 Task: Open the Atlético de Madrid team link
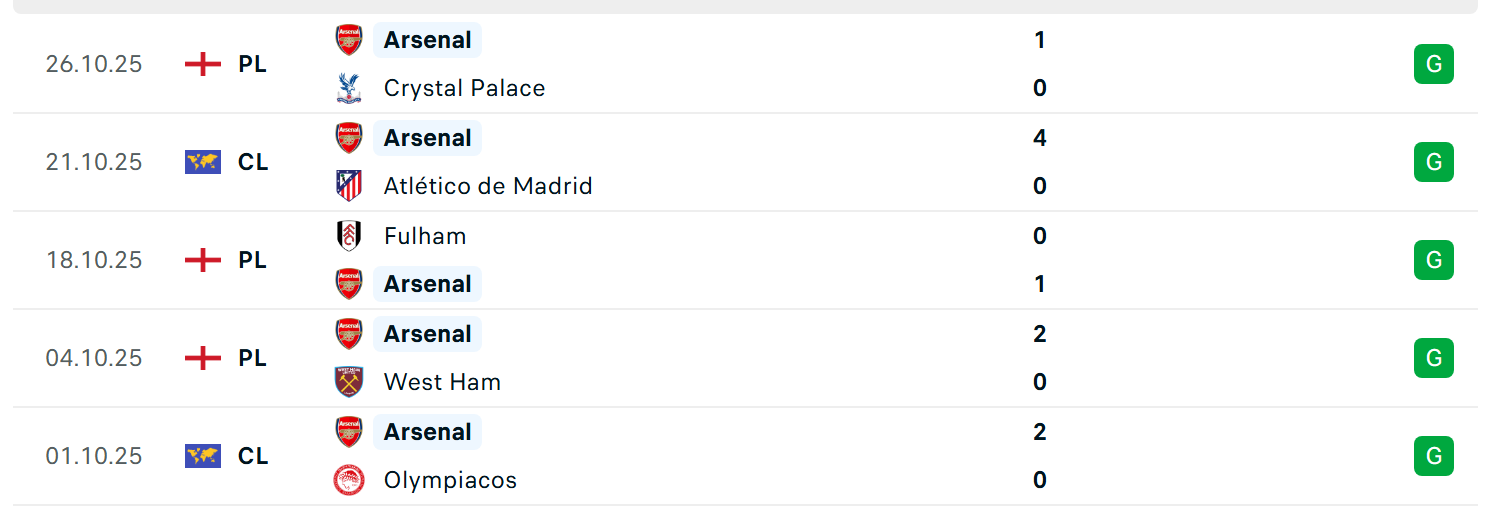click(488, 186)
